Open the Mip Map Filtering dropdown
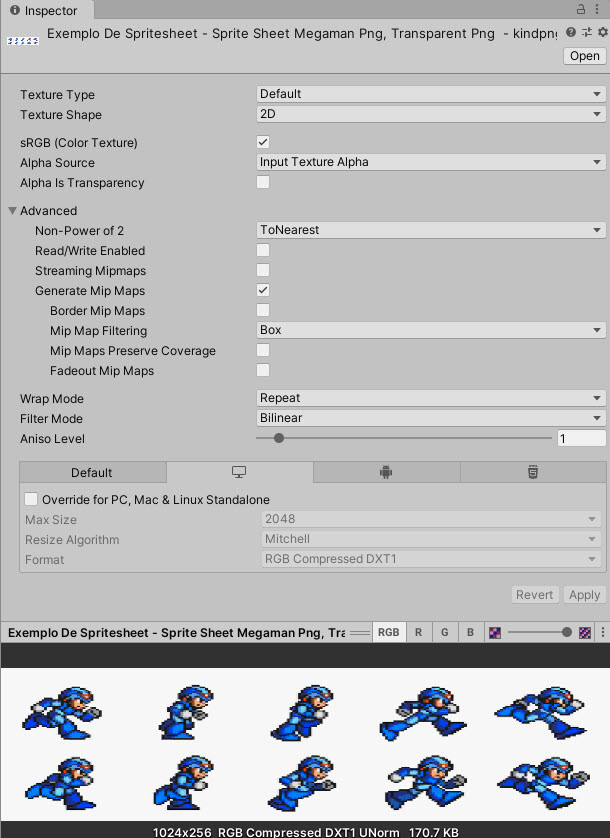This screenshot has width=610, height=838. (431, 330)
